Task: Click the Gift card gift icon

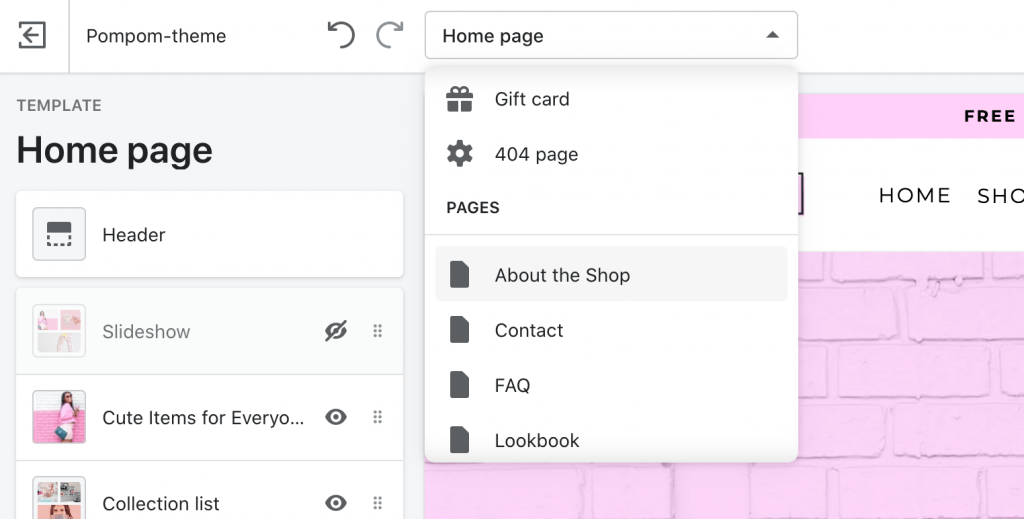Action: click(x=460, y=99)
